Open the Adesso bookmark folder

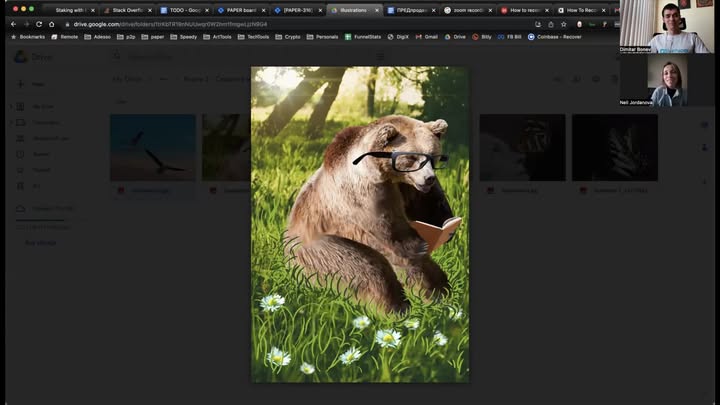pos(98,37)
